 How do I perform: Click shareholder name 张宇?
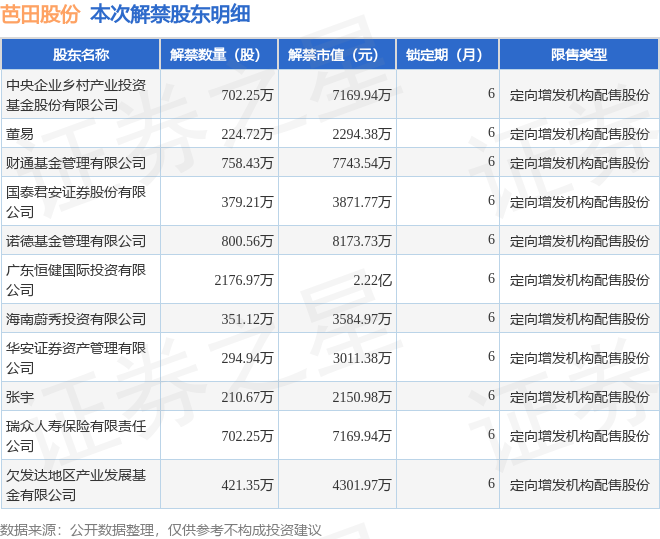(20, 397)
